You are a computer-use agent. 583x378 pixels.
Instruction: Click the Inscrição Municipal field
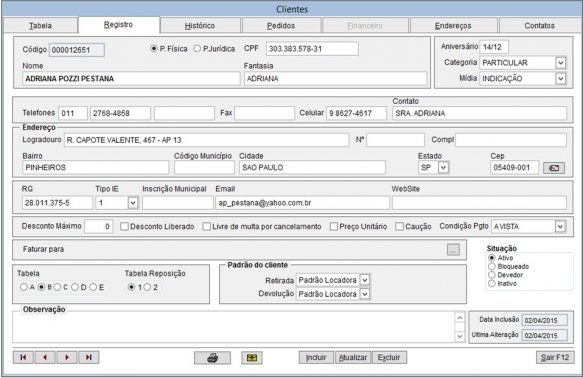(x=178, y=203)
